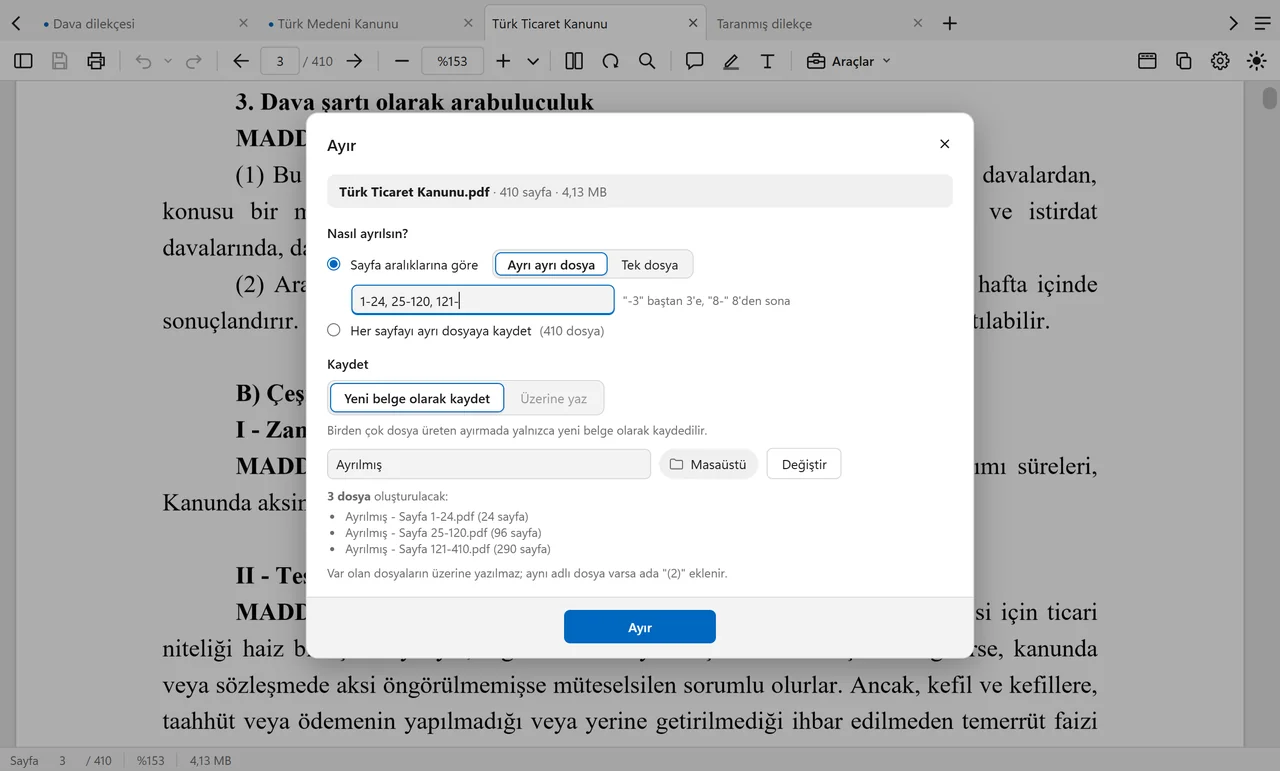Open the tab list menu icon
Image resolution: width=1280 pixels, height=771 pixels.
coord(1262,23)
